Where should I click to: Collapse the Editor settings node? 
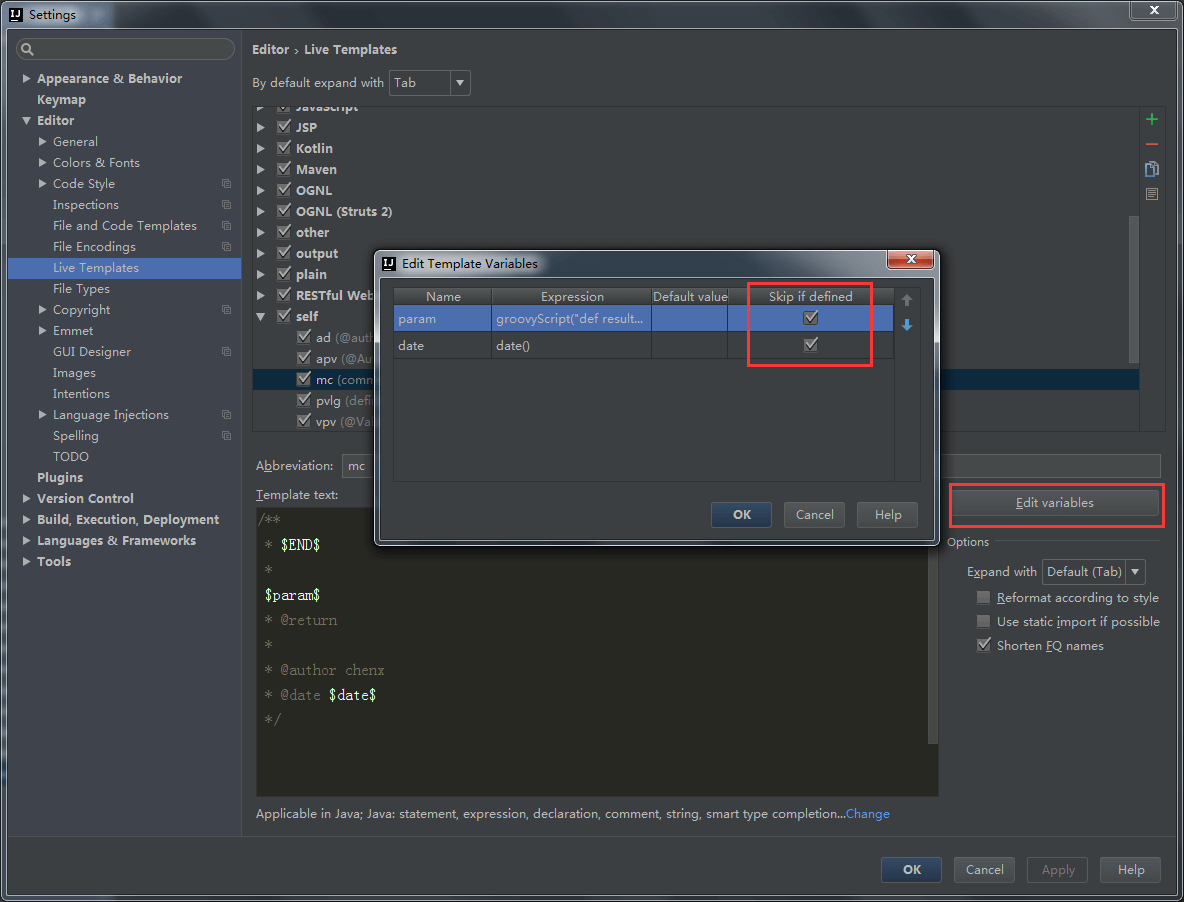pos(26,121)
